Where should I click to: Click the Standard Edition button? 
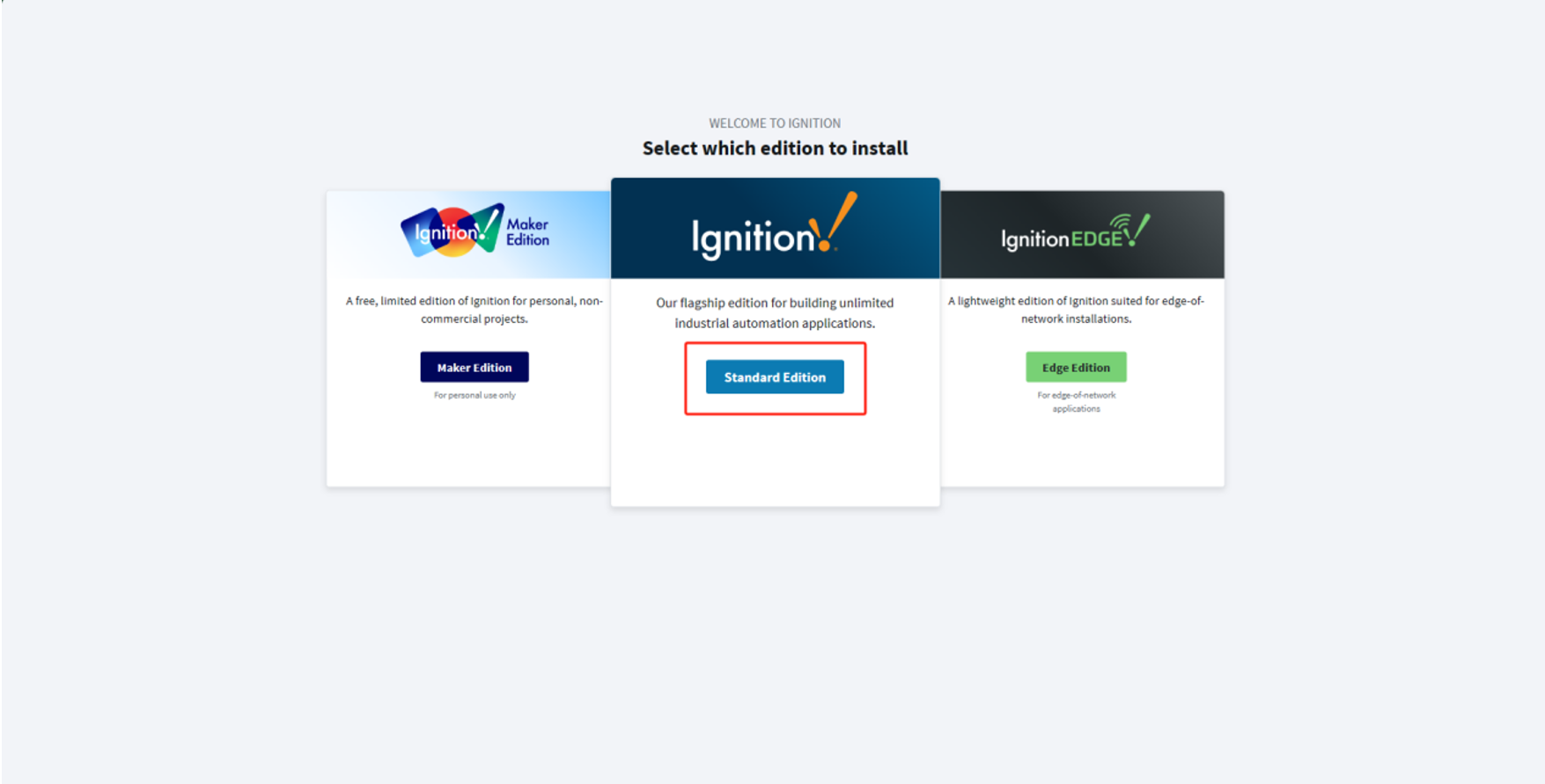[x=775, y=377]
